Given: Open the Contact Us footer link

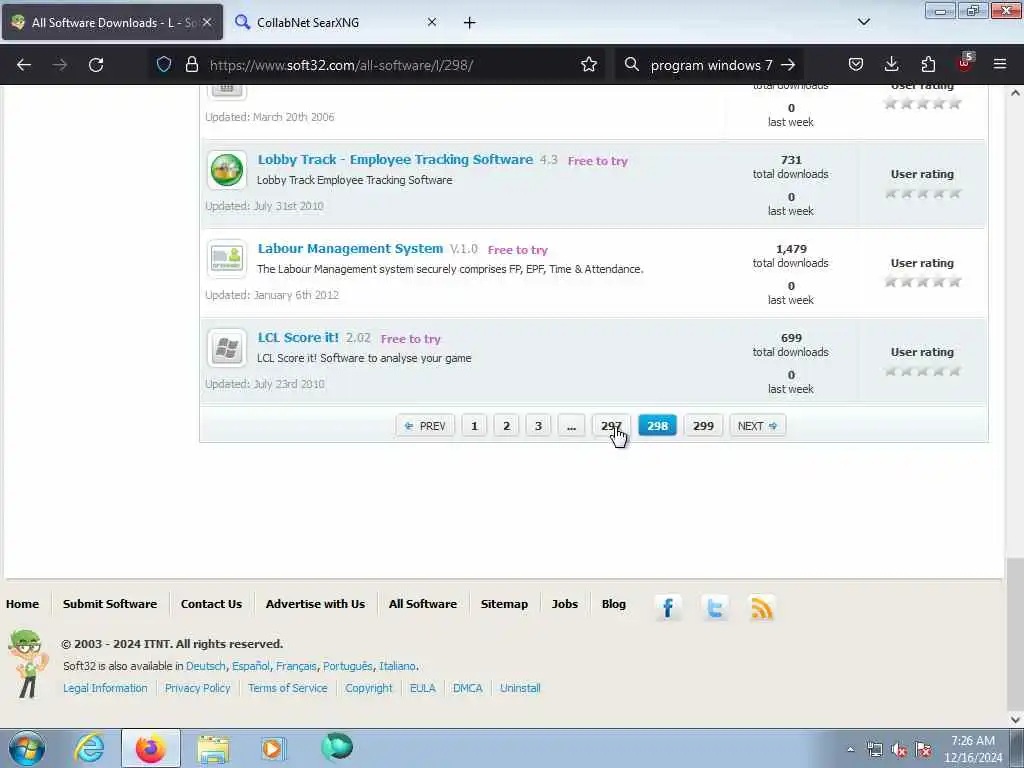Looking at the screenshot, I should [x=211, y=604].
